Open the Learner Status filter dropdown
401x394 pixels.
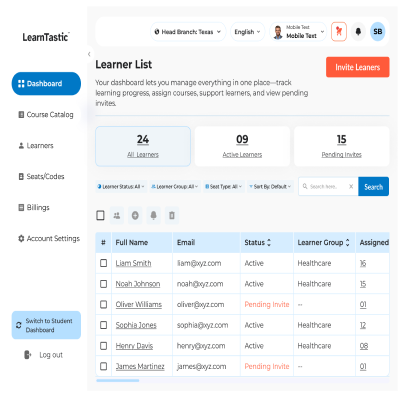tap(121, 187)
